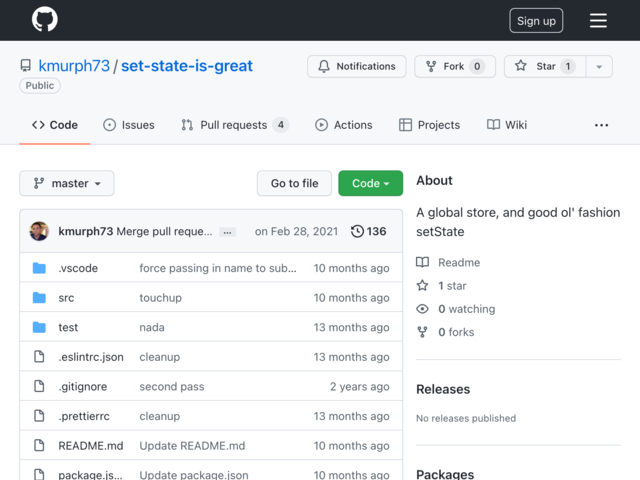Click the pull requests count badge 4
Screen dimensions: 640x480
[281, 125]
